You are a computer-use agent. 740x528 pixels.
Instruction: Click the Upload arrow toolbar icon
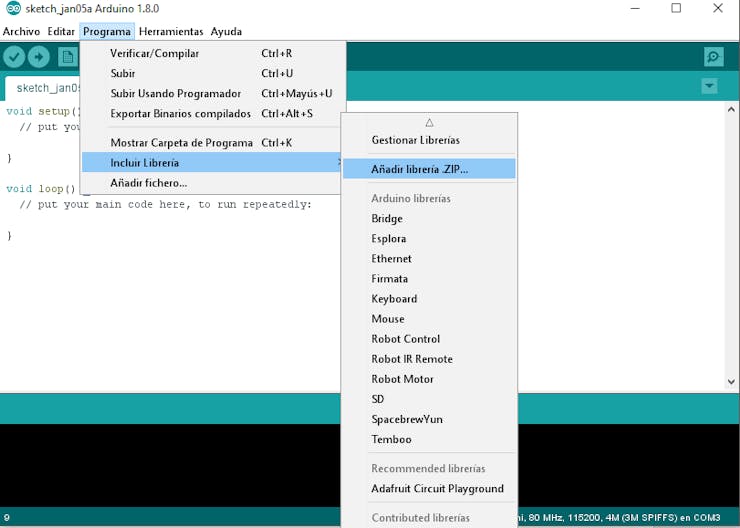[39, 57]
